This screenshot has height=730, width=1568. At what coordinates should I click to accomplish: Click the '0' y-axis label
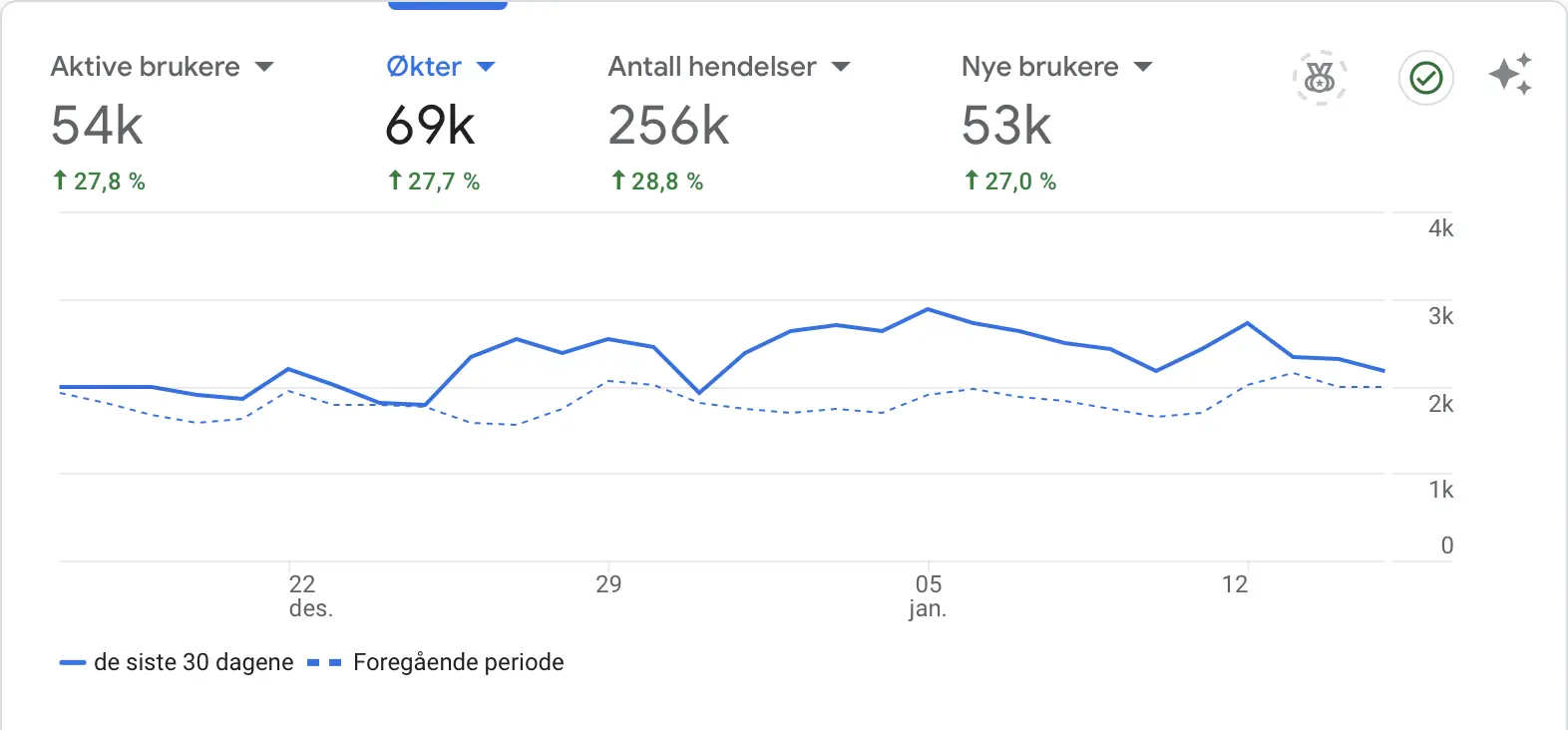point(1447,546)
